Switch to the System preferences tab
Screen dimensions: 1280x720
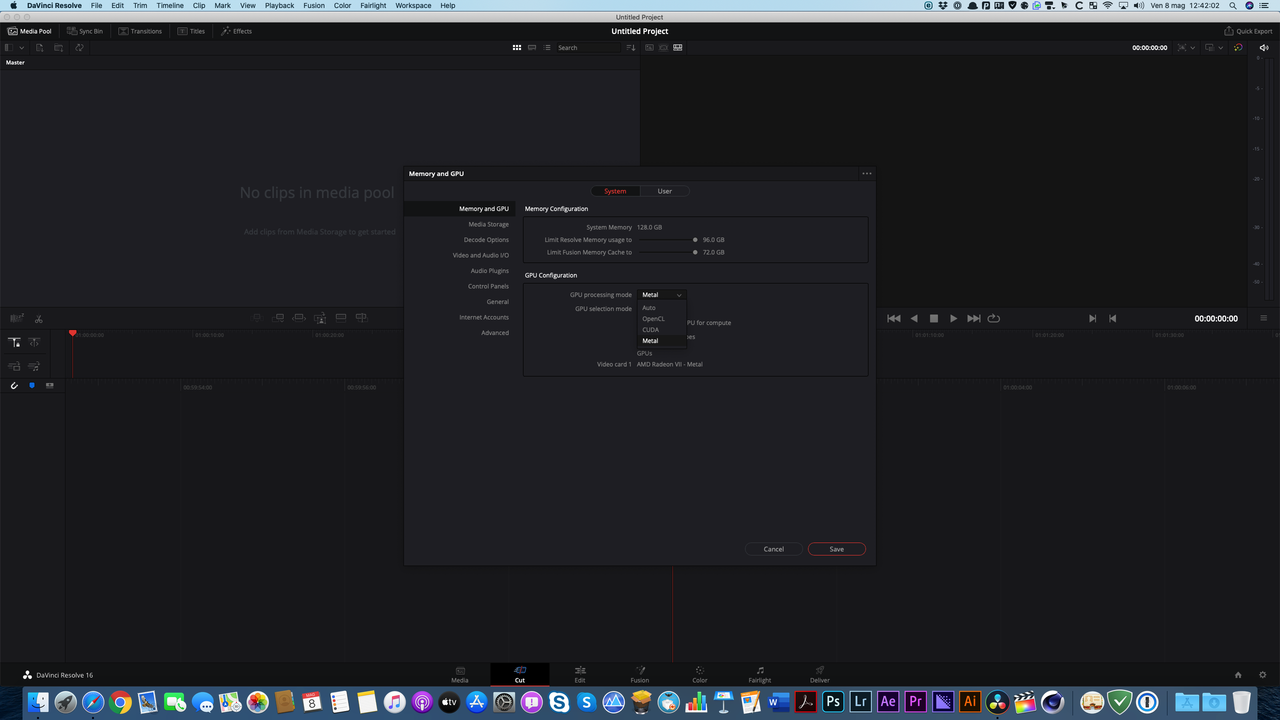pyautogui.click(x=615, y=191)
